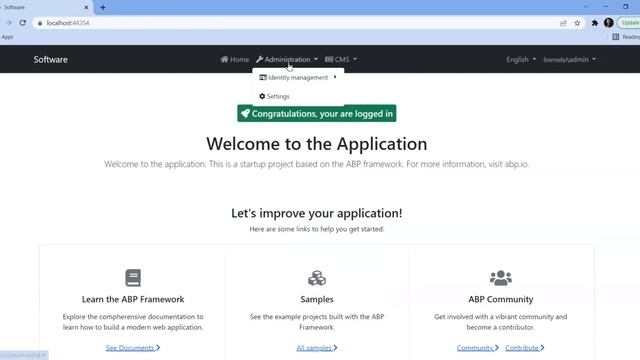Close the Software browser tab
Screen dimensions: 640x360
86,7
